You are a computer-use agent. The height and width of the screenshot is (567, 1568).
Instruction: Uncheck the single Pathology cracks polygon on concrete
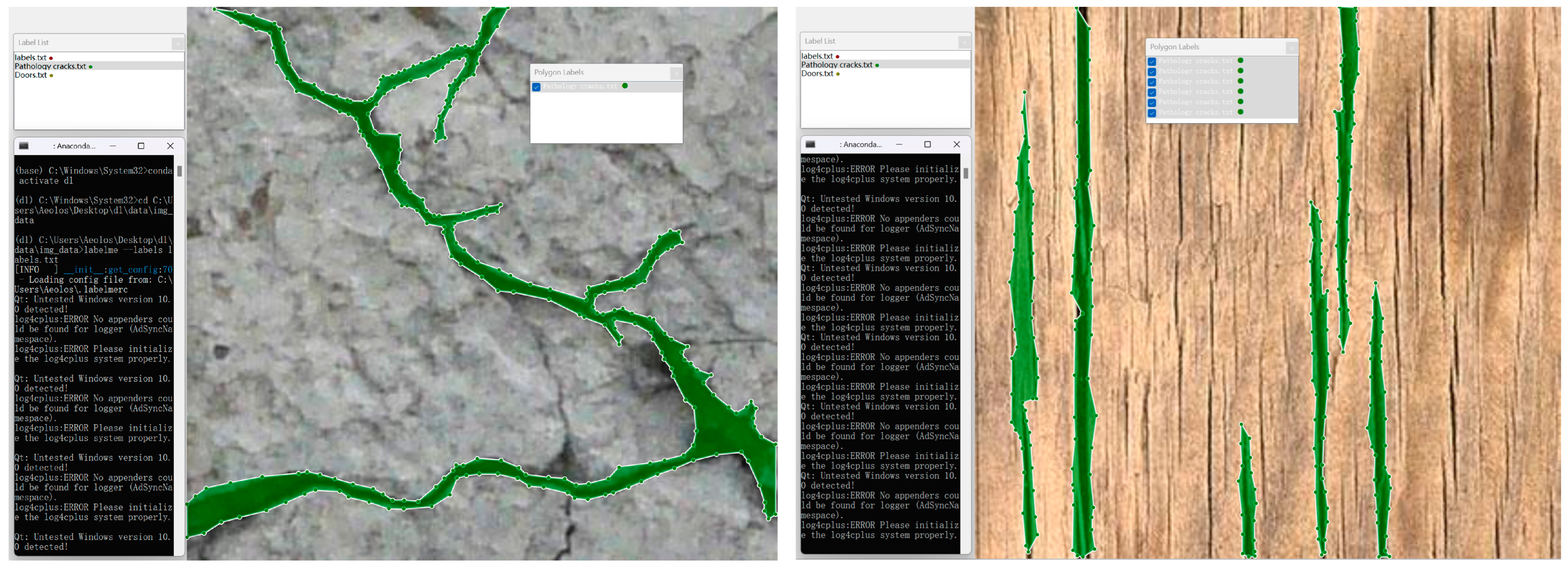[536, 87]
